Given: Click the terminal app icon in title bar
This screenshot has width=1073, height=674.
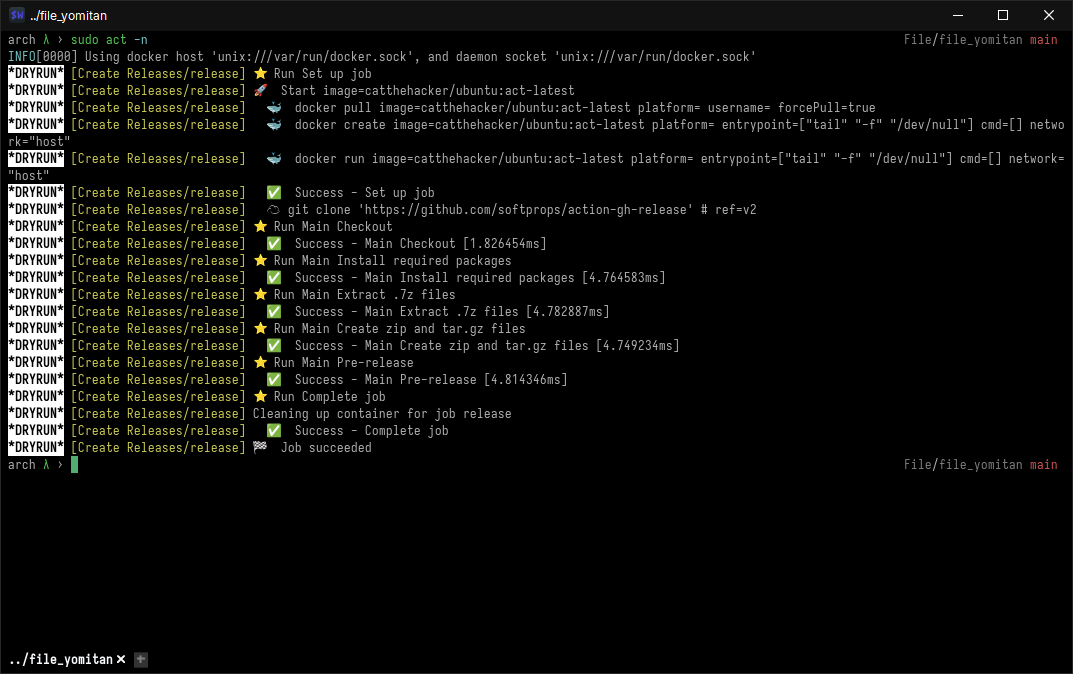Looking at the screenshot, I should (x=17, y=15).
